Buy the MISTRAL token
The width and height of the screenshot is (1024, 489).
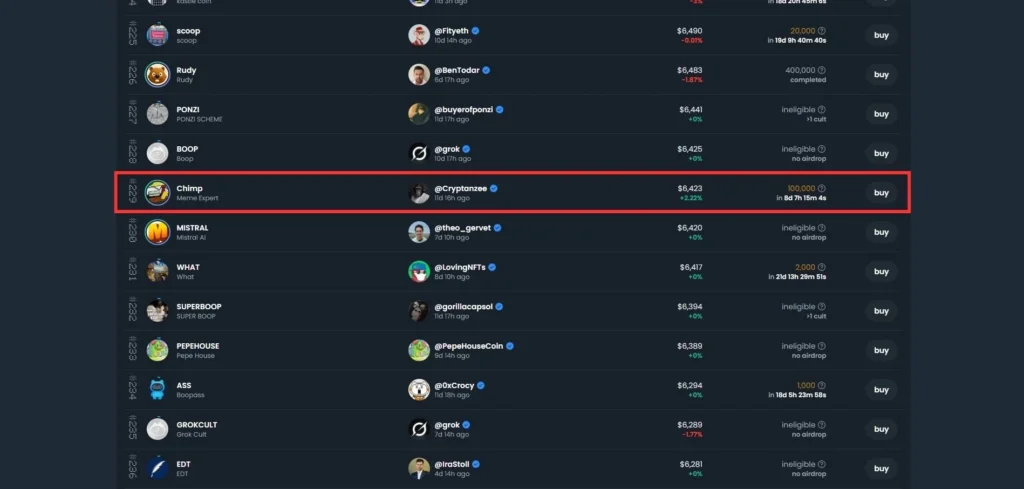click(882, 232)
